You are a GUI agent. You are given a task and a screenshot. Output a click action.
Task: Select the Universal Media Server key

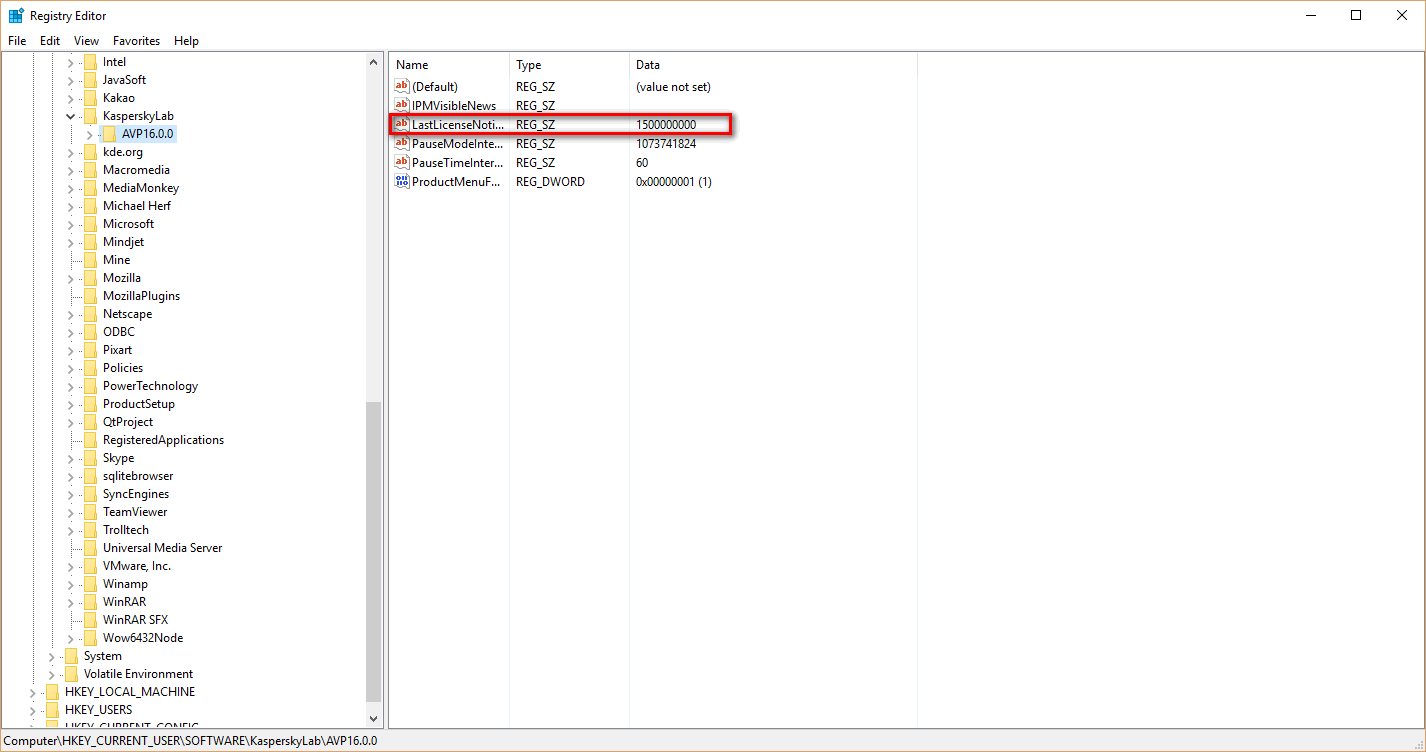[162, 548]
